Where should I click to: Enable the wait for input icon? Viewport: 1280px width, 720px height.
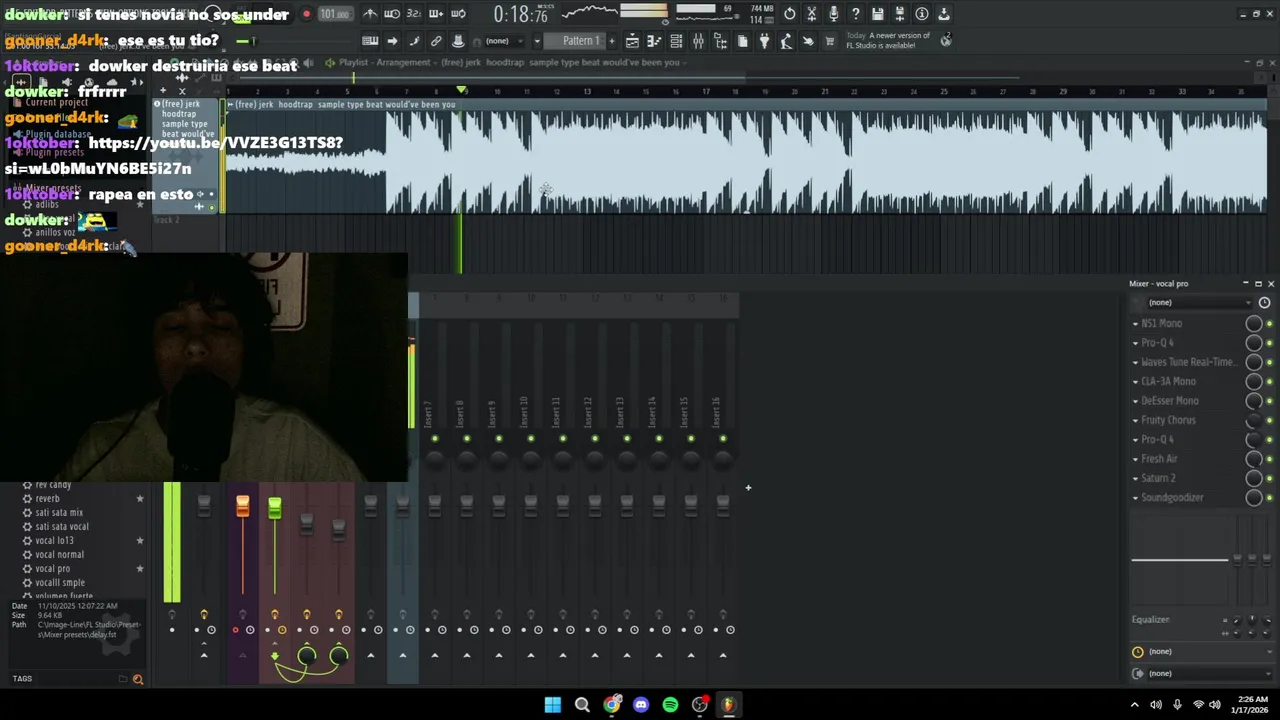pos(392,14)
